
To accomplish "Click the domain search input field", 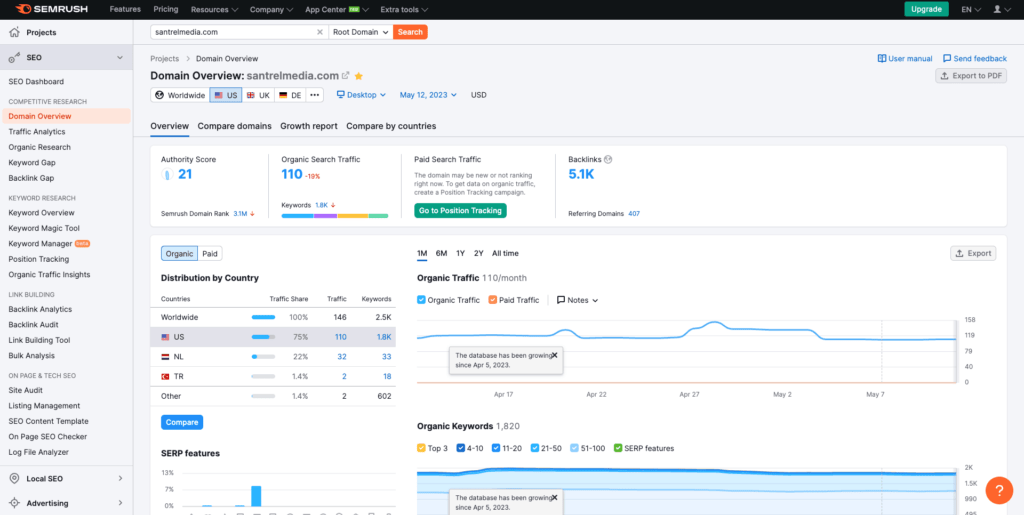I will 235,32.
